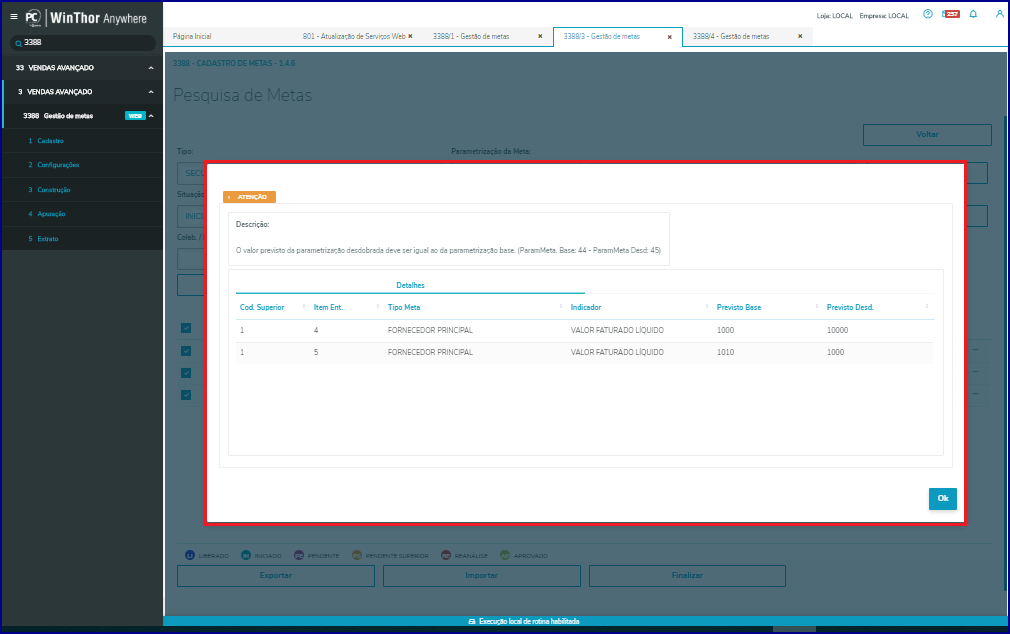Click the Previsto Desd. value 10000
The width and height of the screenshot is (1010, 634).
pyautogui.click(x=837, y=331)
